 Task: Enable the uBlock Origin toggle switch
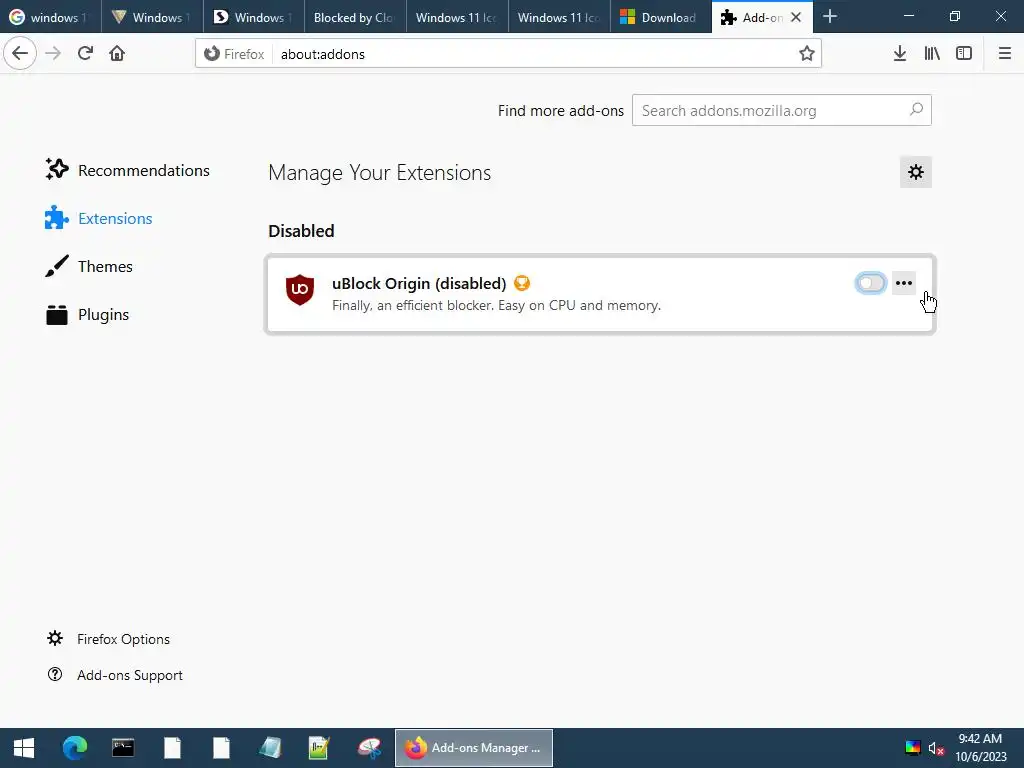coord(871,283)
